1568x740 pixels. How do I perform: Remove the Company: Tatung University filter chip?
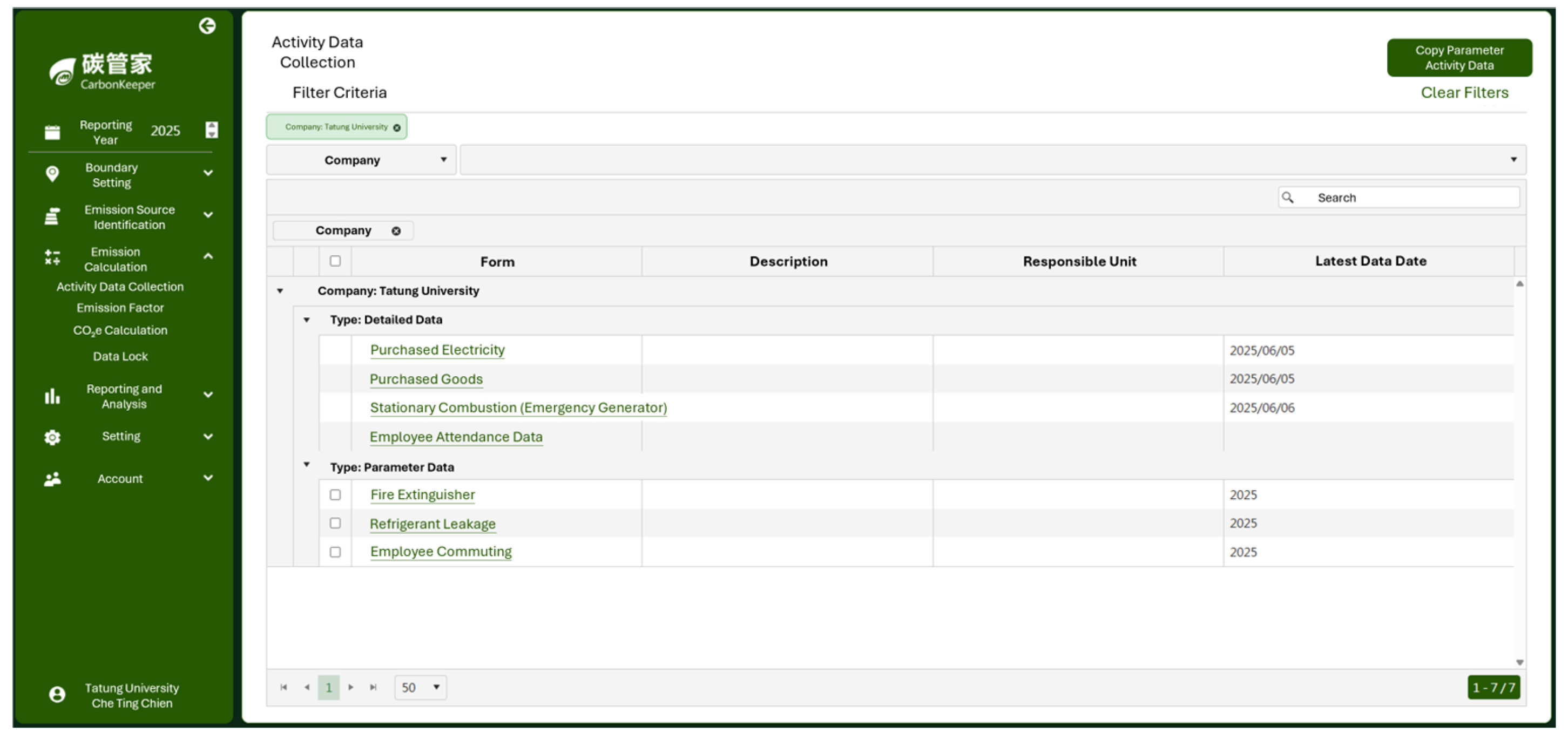pos(397,128)
